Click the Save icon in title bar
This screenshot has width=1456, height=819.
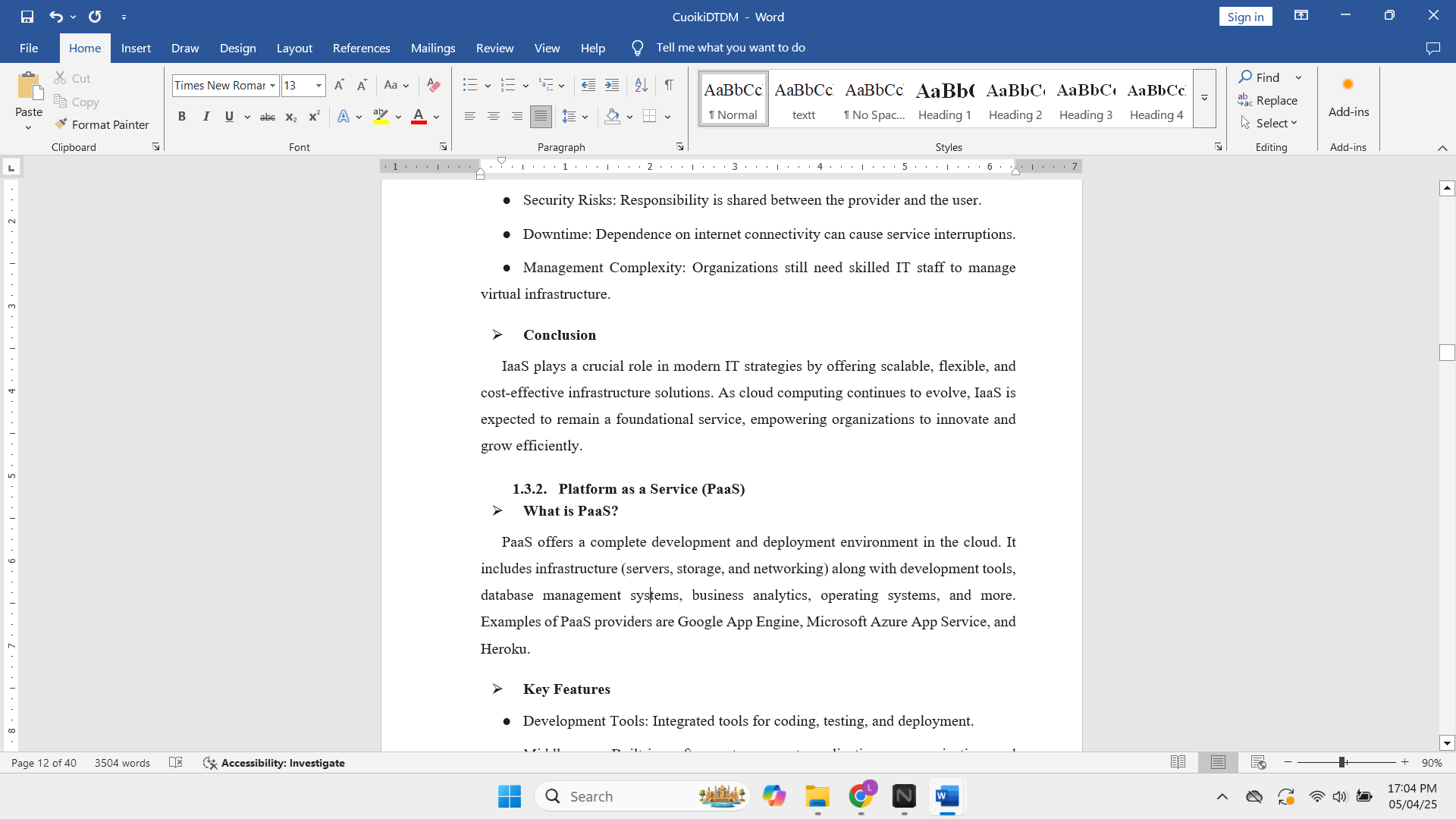pyautogui.click(x=27, y=17)
